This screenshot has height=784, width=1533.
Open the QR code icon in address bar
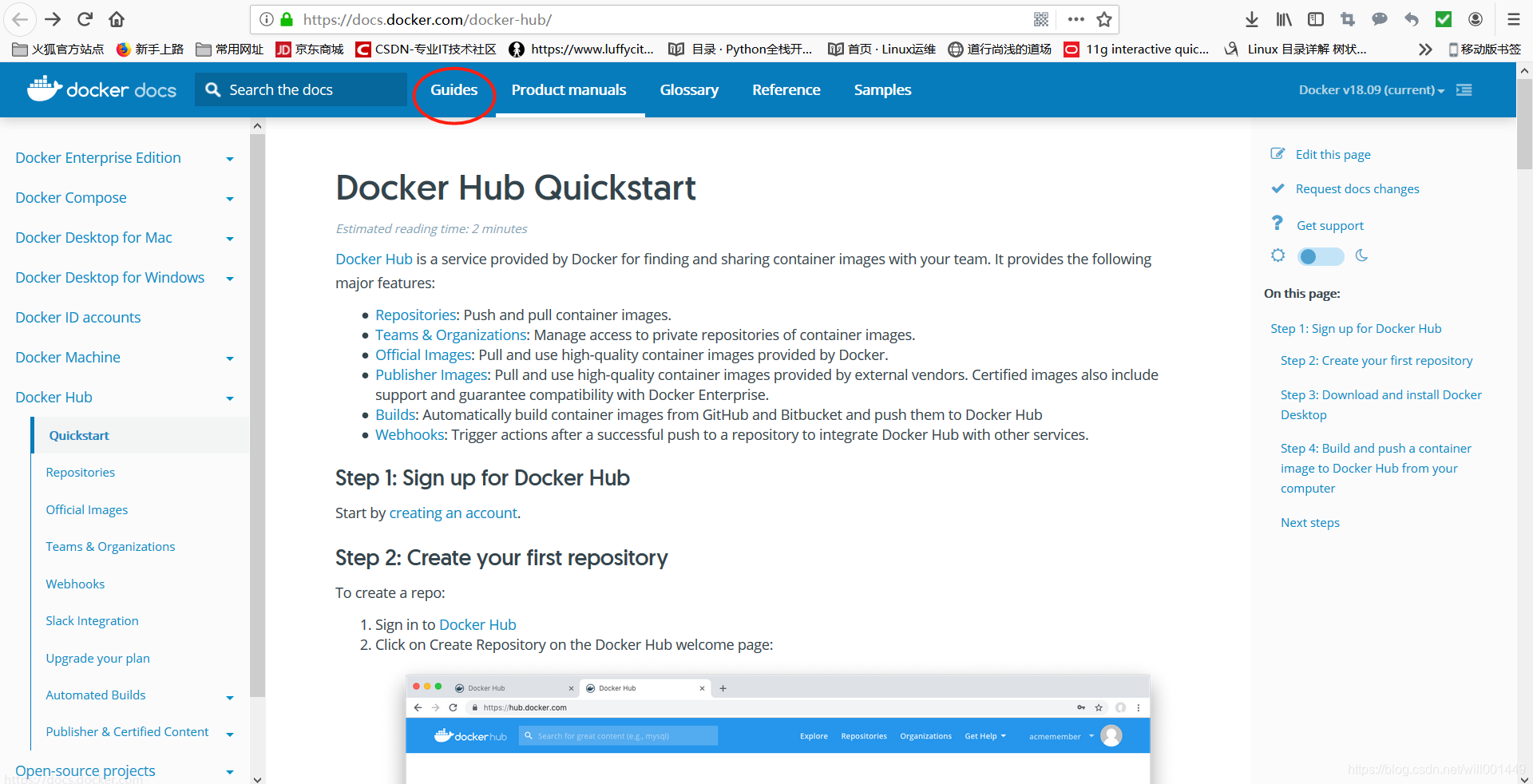click(x=1041, y=19)
